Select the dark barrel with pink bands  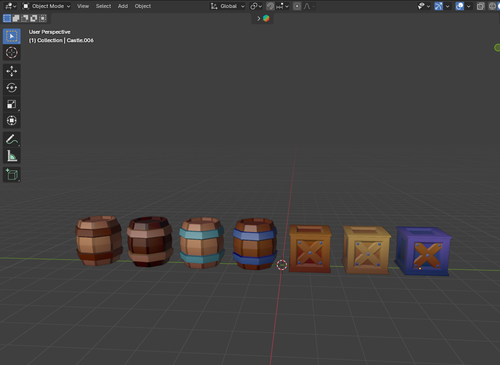pyautogui.click(x=150, y=241)
